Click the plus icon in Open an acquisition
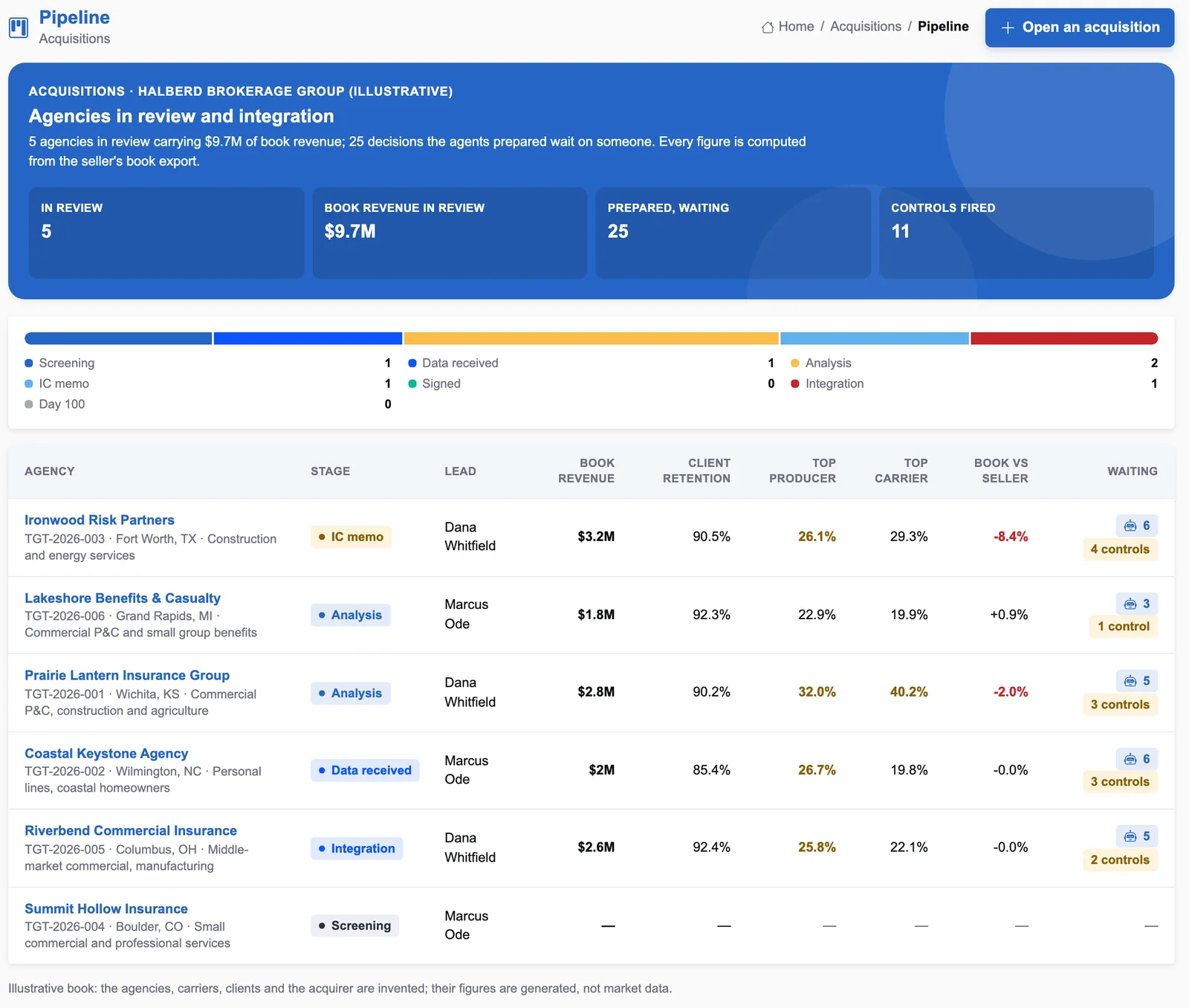 [x=1008, y=28]
